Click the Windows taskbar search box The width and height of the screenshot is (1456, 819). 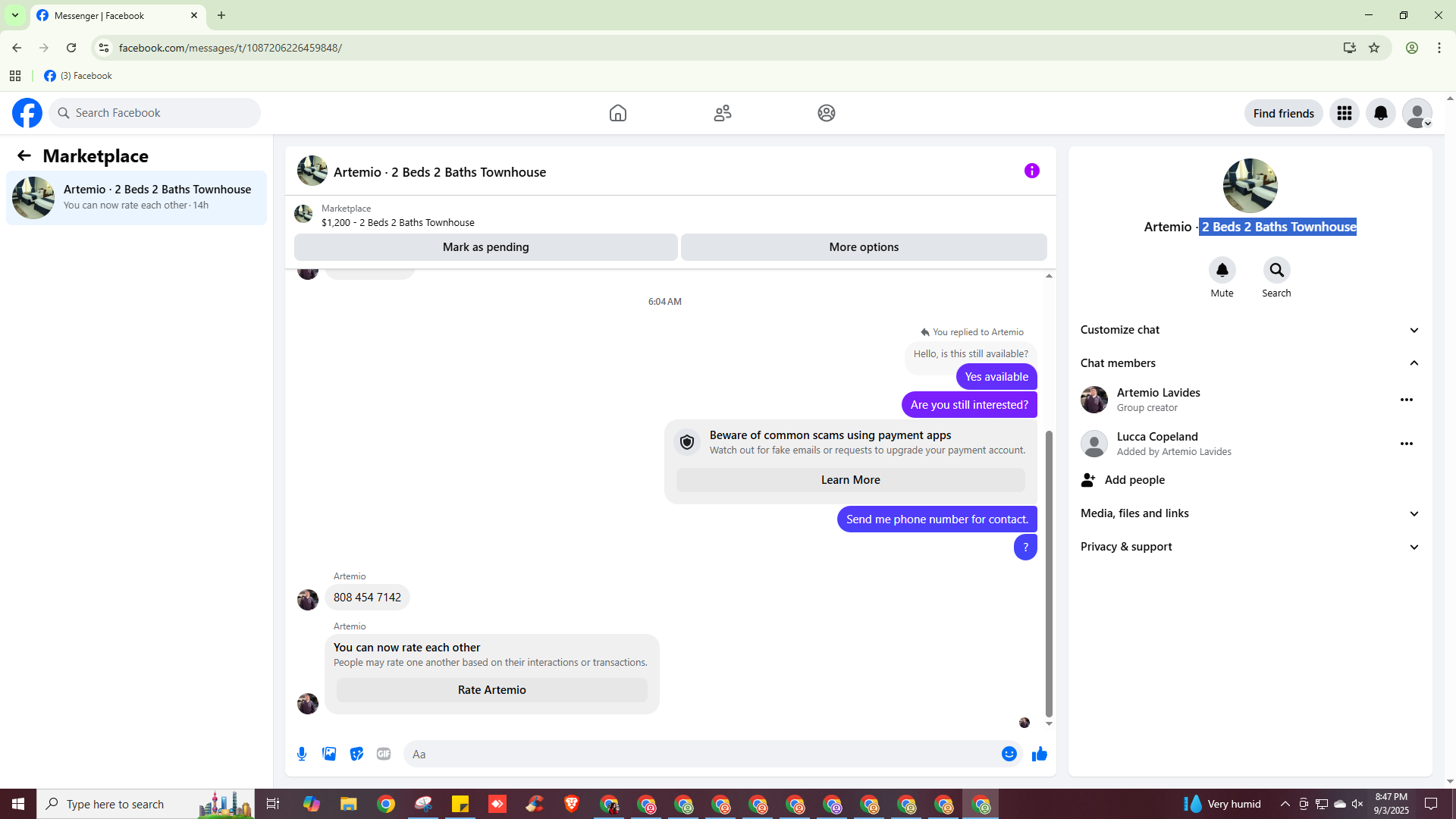point(146,804)
